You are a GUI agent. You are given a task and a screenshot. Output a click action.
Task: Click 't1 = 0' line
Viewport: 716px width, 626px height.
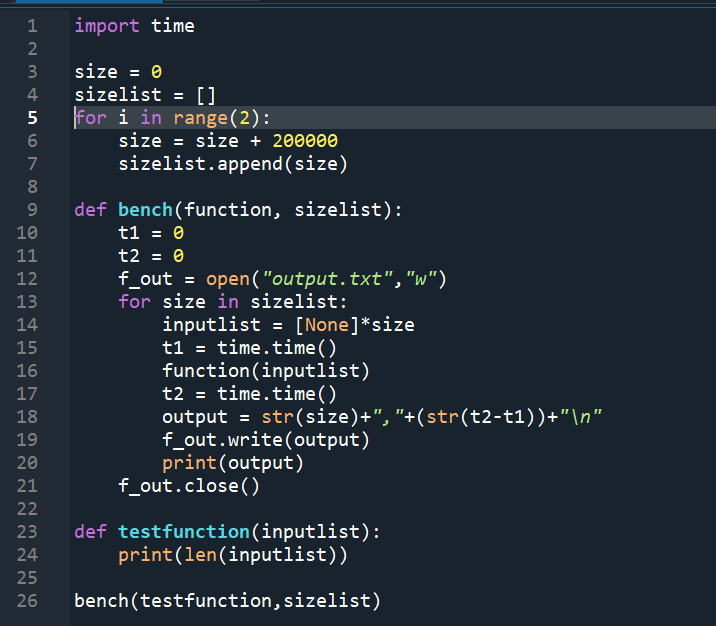151,233
